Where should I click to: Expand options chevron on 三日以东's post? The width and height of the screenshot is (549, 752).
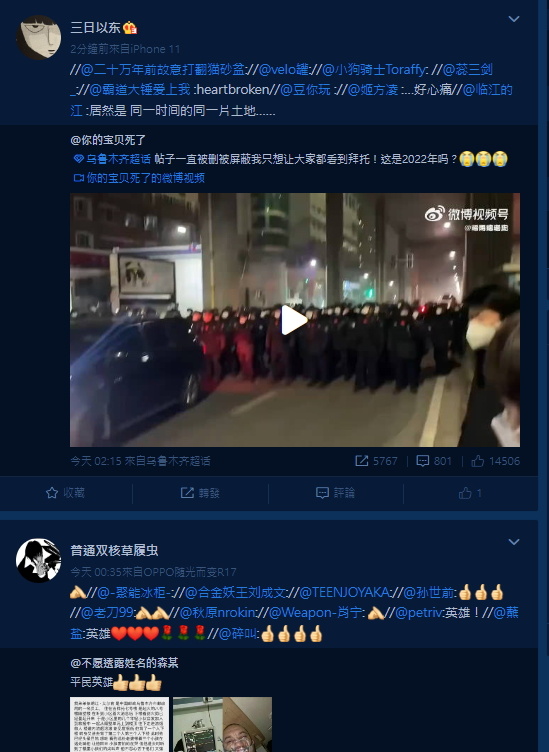tap(514, 19)
